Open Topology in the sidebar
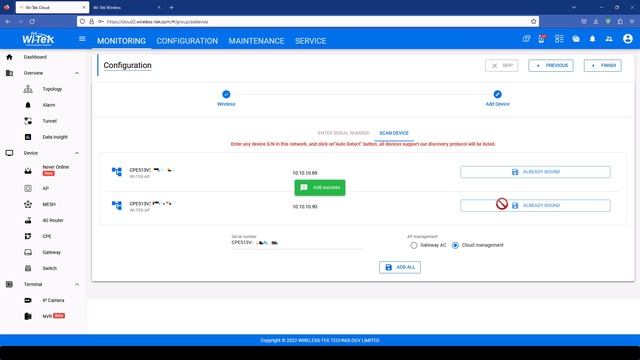Image resolution: width=640 pixels, height=360 pixels. coord(52,89)
